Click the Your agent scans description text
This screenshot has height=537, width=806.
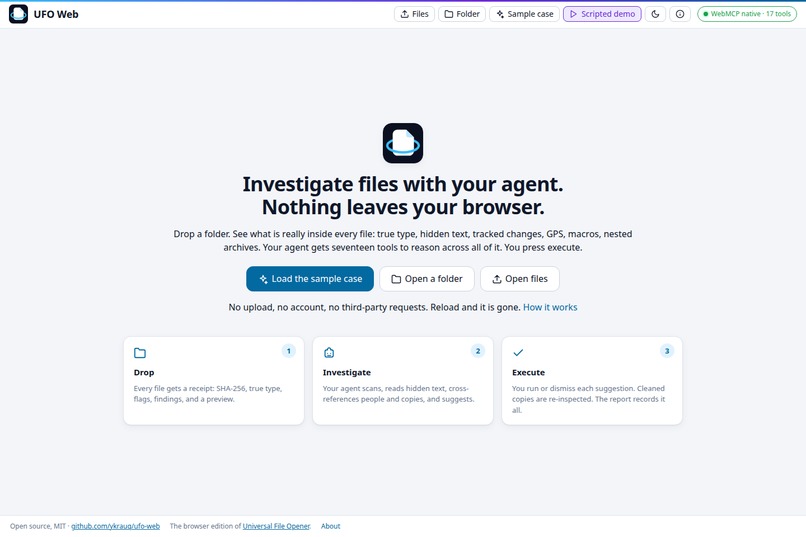tap(398, 394)
